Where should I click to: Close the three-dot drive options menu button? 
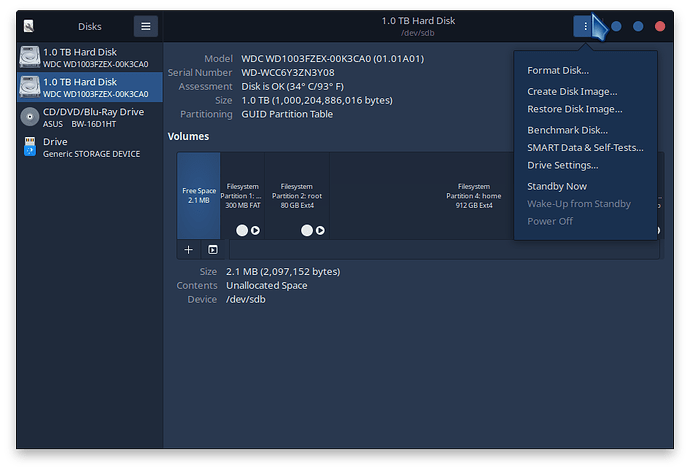tap(585, 26)
